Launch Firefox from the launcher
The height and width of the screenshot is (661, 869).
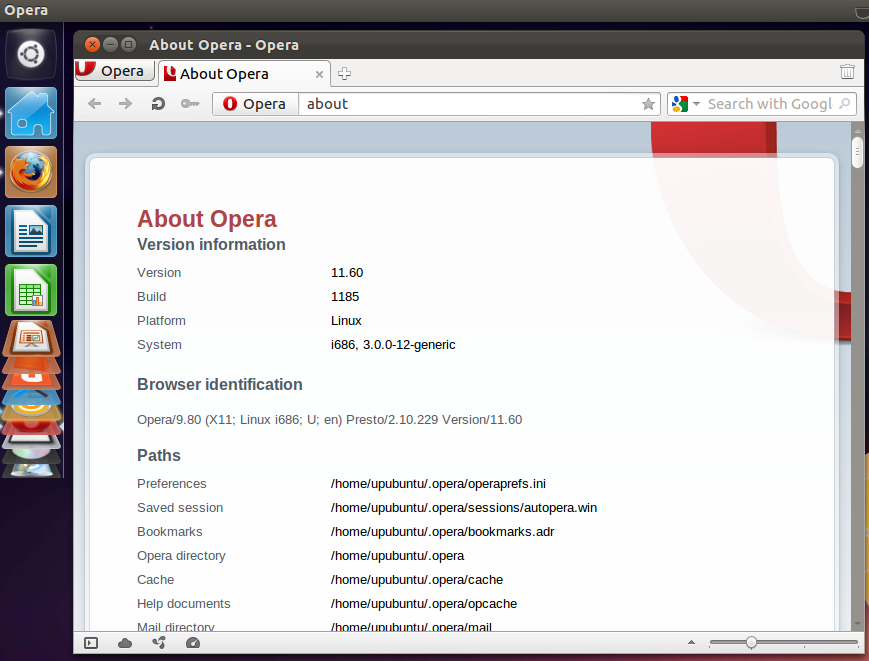(x=31, y=172)
